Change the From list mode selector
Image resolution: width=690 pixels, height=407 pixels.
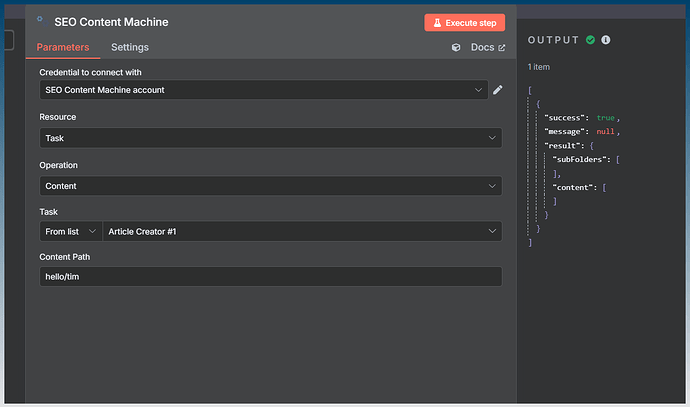point(70,231)
